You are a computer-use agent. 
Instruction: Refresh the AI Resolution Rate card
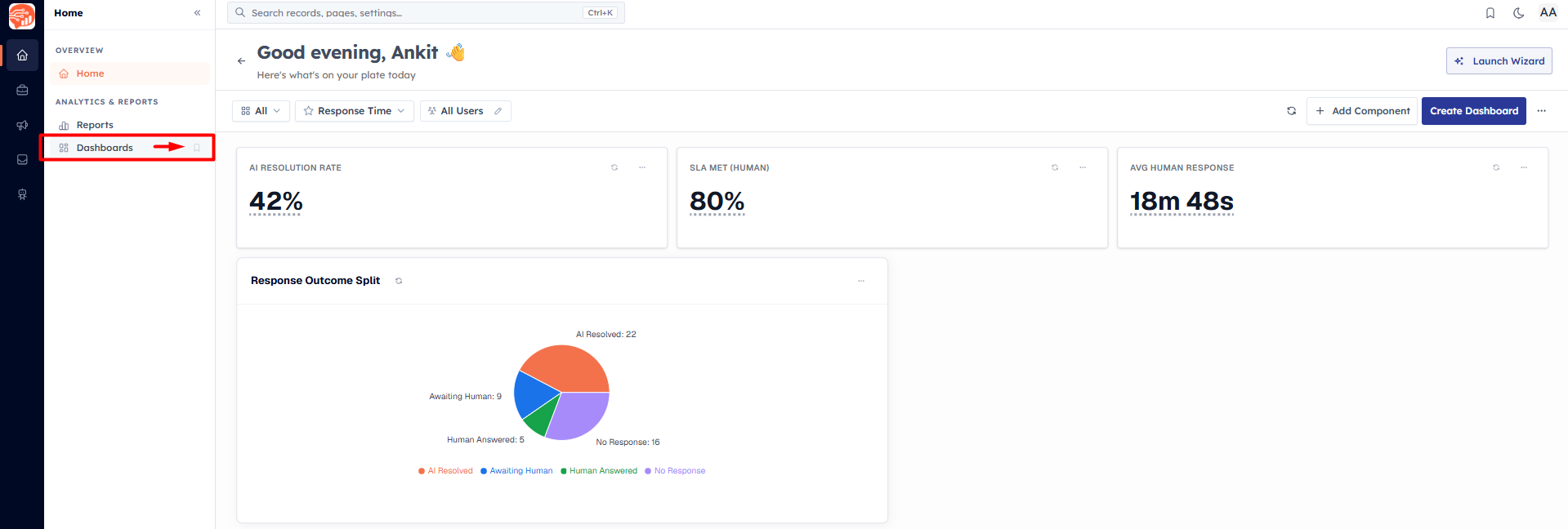click(614, 167)
